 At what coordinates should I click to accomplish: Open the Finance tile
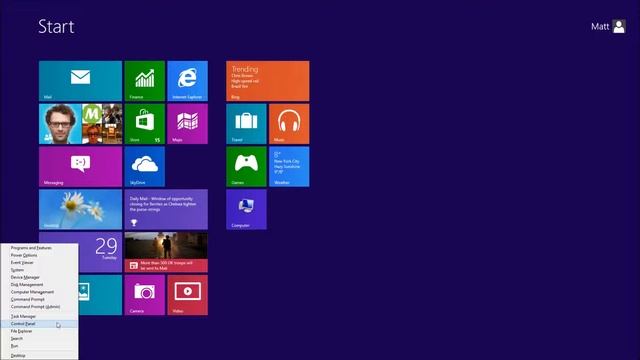pyautogui.click(x=144, y=81)
